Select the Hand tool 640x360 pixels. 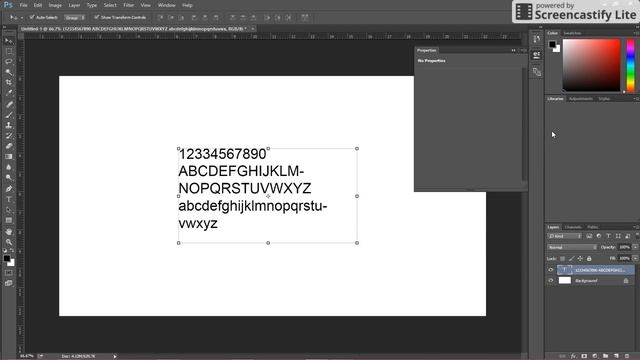pos(9,232)
